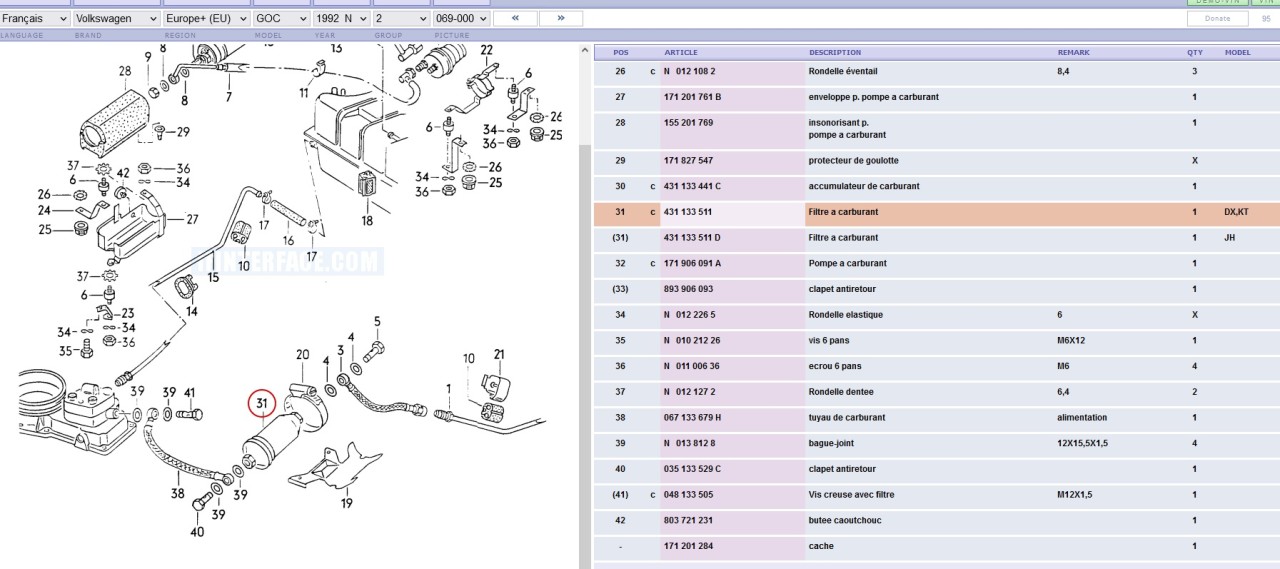Screen dimensions: 1280x569
Task: Change the 1992 N year dropdown
Action: point(340,18)
